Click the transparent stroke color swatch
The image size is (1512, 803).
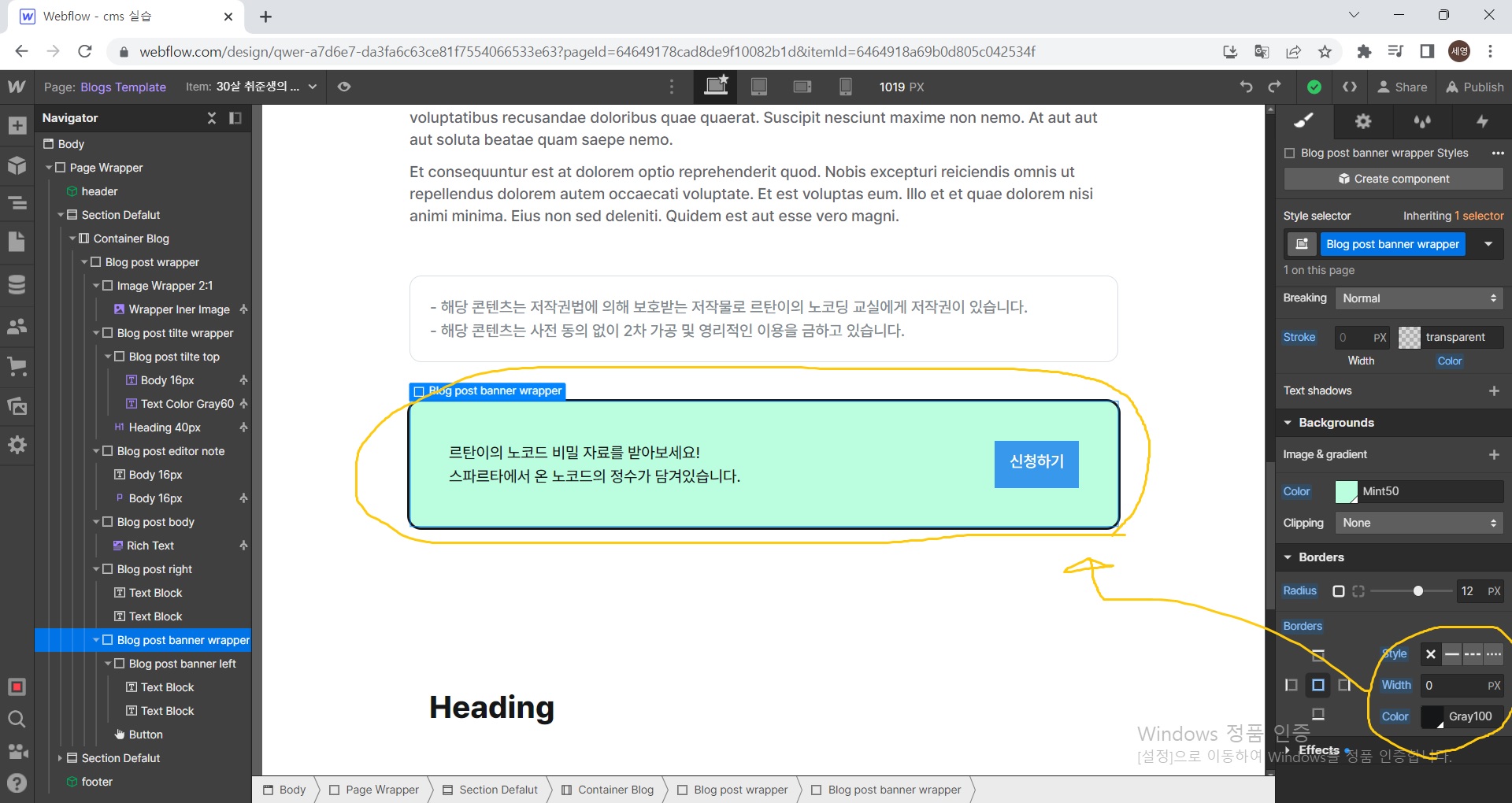(1410, 337)
